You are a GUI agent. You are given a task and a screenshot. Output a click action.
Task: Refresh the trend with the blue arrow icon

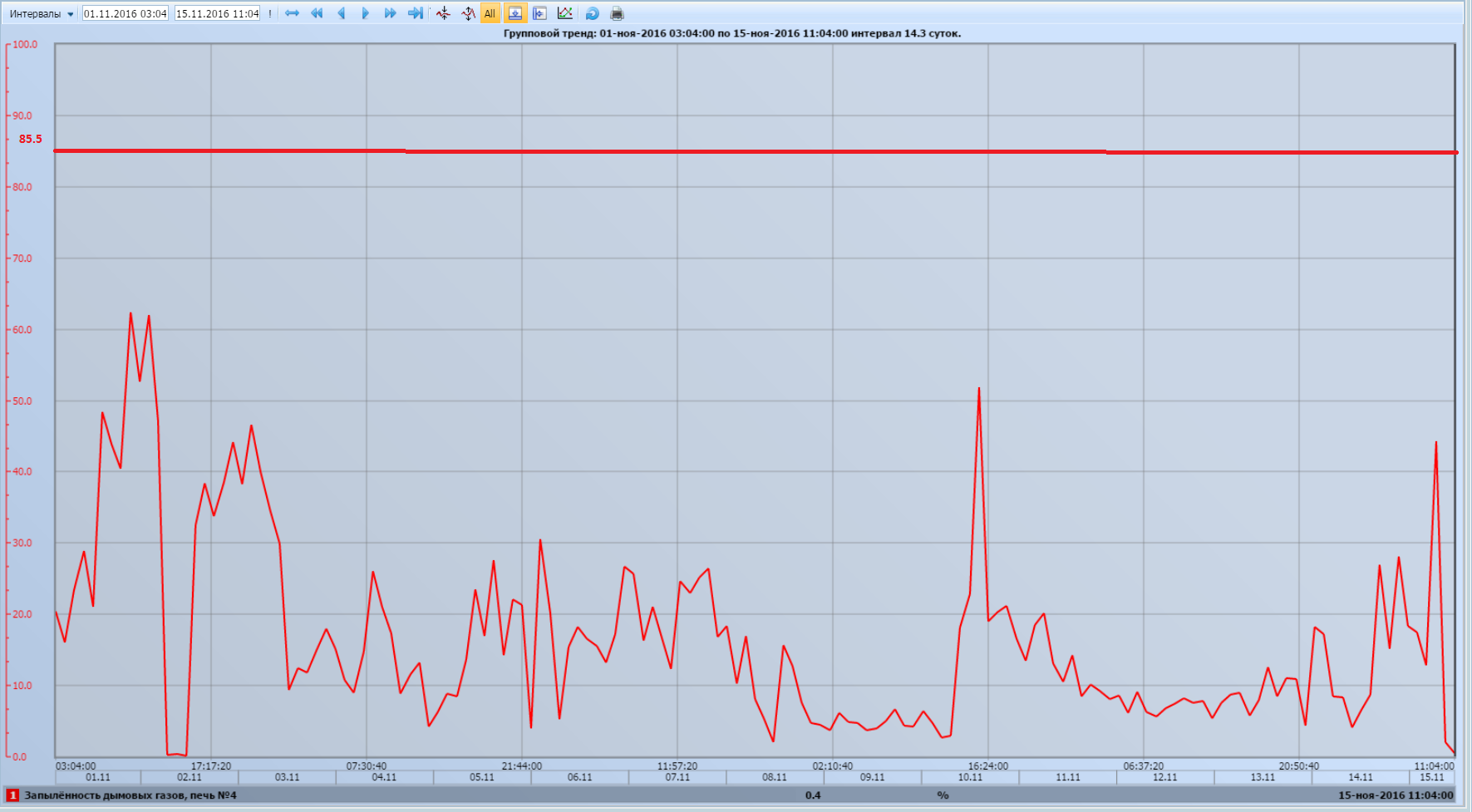pos(592,13)
